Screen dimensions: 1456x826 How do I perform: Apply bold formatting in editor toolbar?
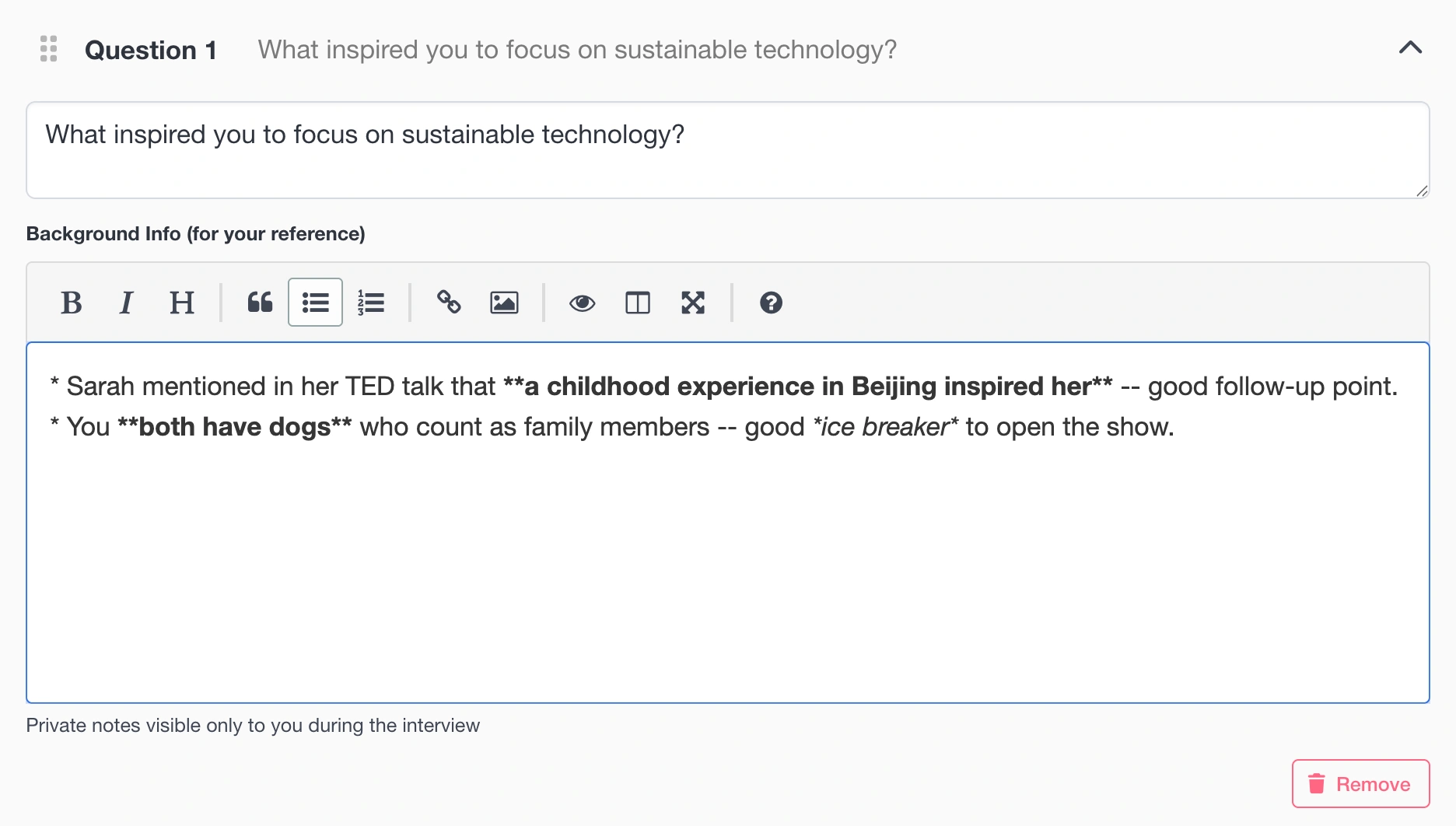click(72, 303)
